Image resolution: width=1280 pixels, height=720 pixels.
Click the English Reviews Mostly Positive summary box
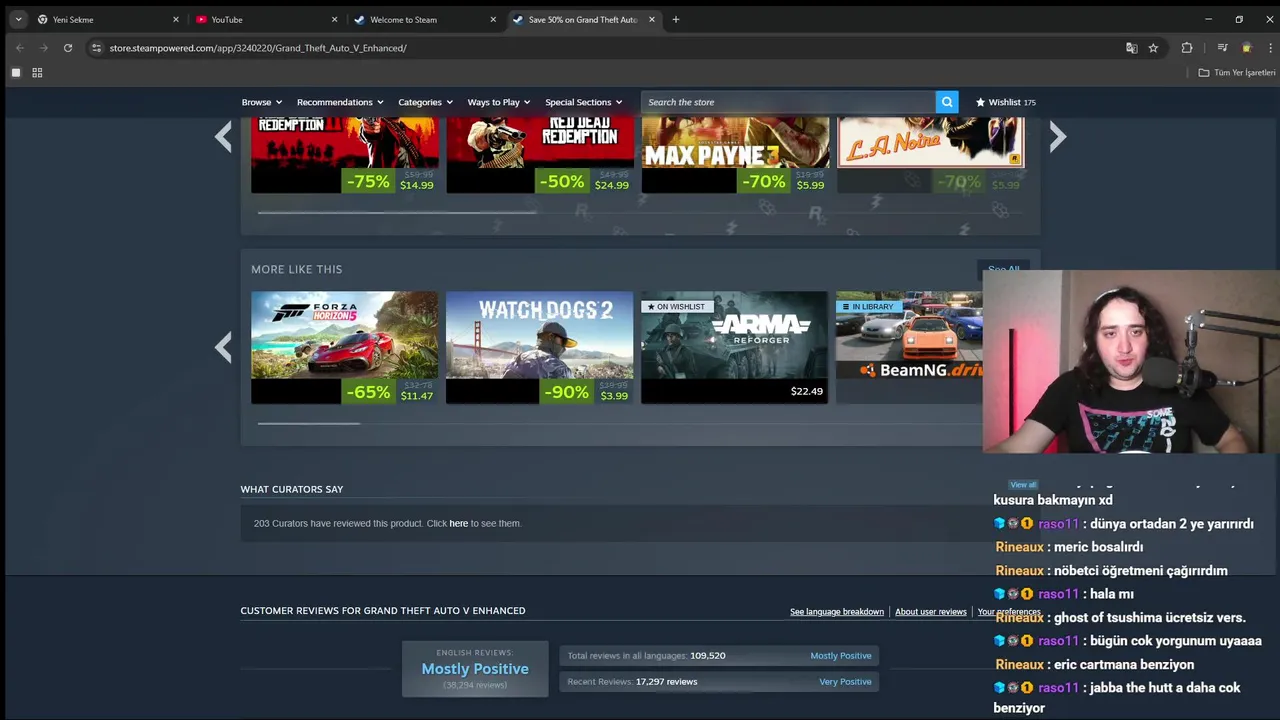tap(475, 668)
